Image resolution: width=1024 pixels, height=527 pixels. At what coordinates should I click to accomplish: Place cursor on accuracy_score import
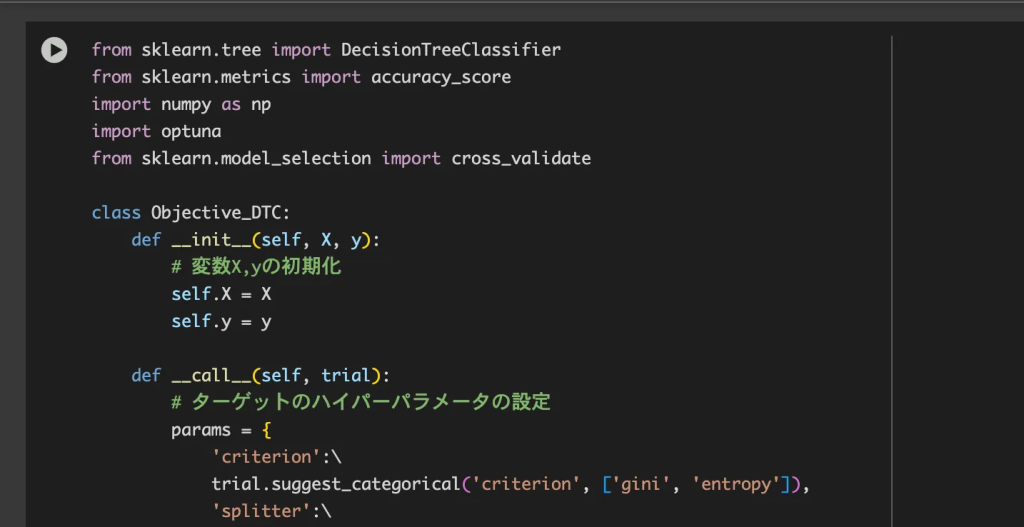[441, 77]
